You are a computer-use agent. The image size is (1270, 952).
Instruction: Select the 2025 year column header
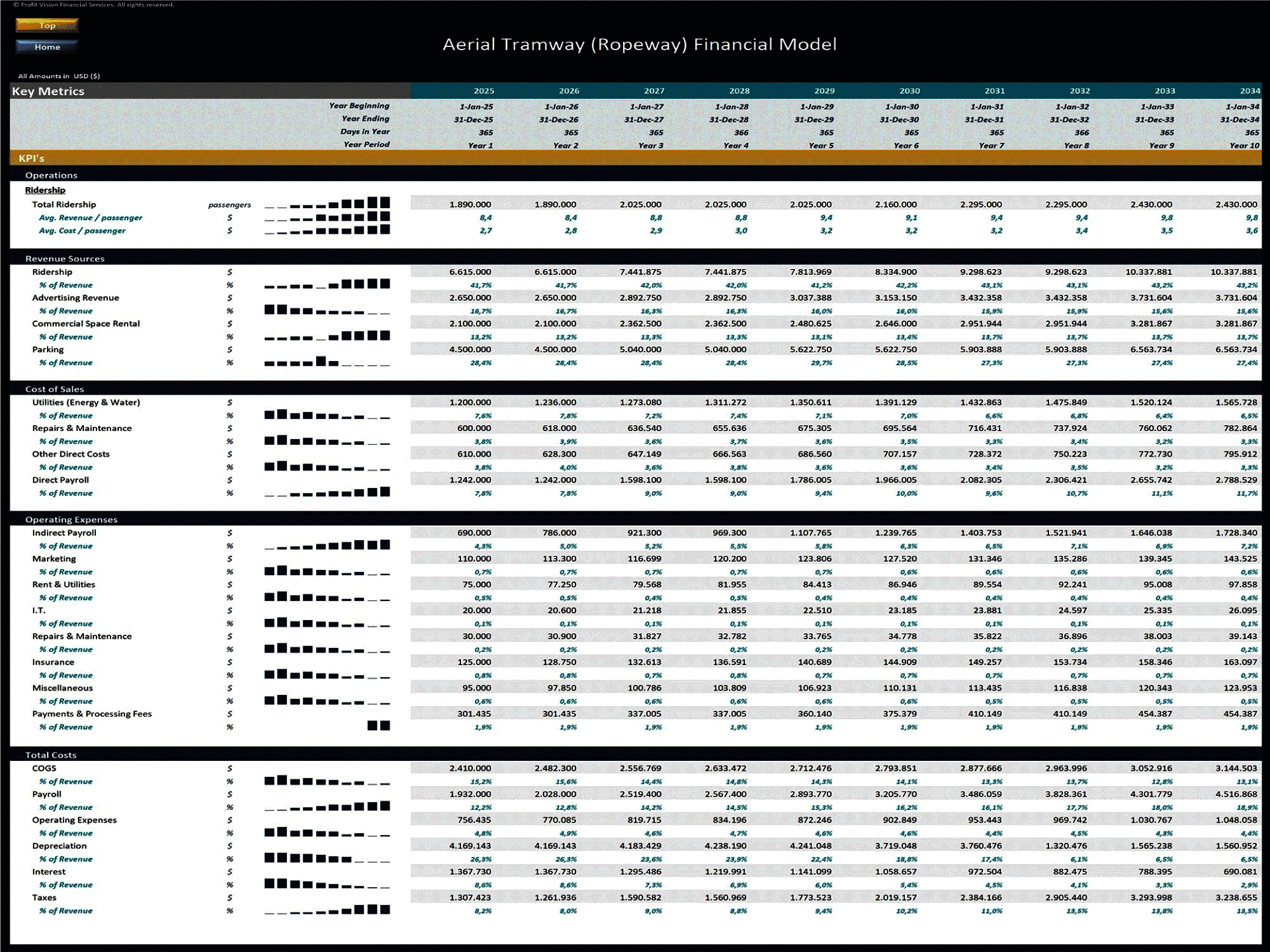click(x=484, y=91)
